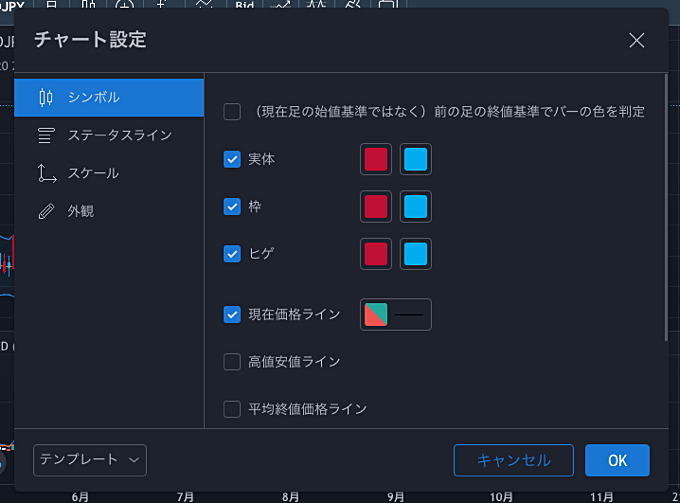
Task: Close the chart settings dialog with X
Action: (637, 40)
